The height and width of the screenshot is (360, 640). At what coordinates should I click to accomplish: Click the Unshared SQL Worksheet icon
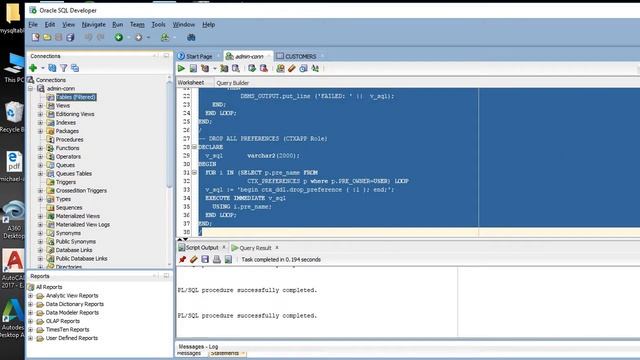280,68
